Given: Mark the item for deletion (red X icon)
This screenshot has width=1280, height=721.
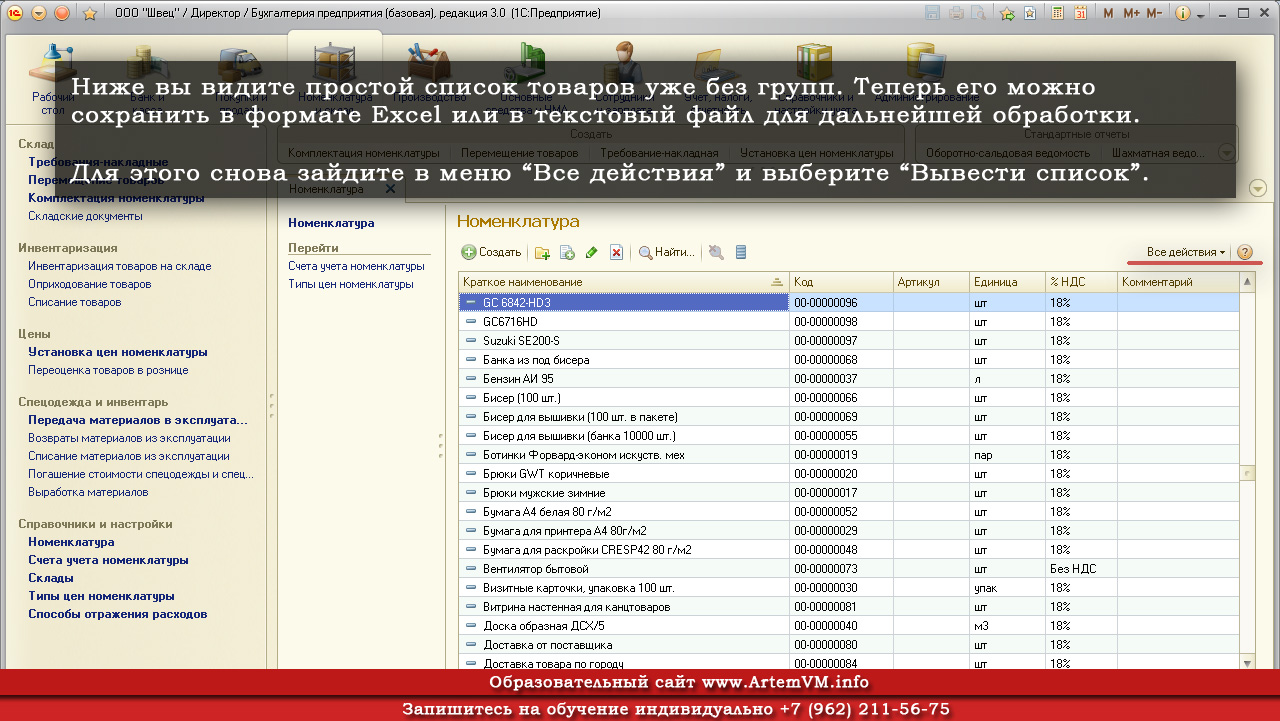Looking at the screenshot, I should 617,252.
